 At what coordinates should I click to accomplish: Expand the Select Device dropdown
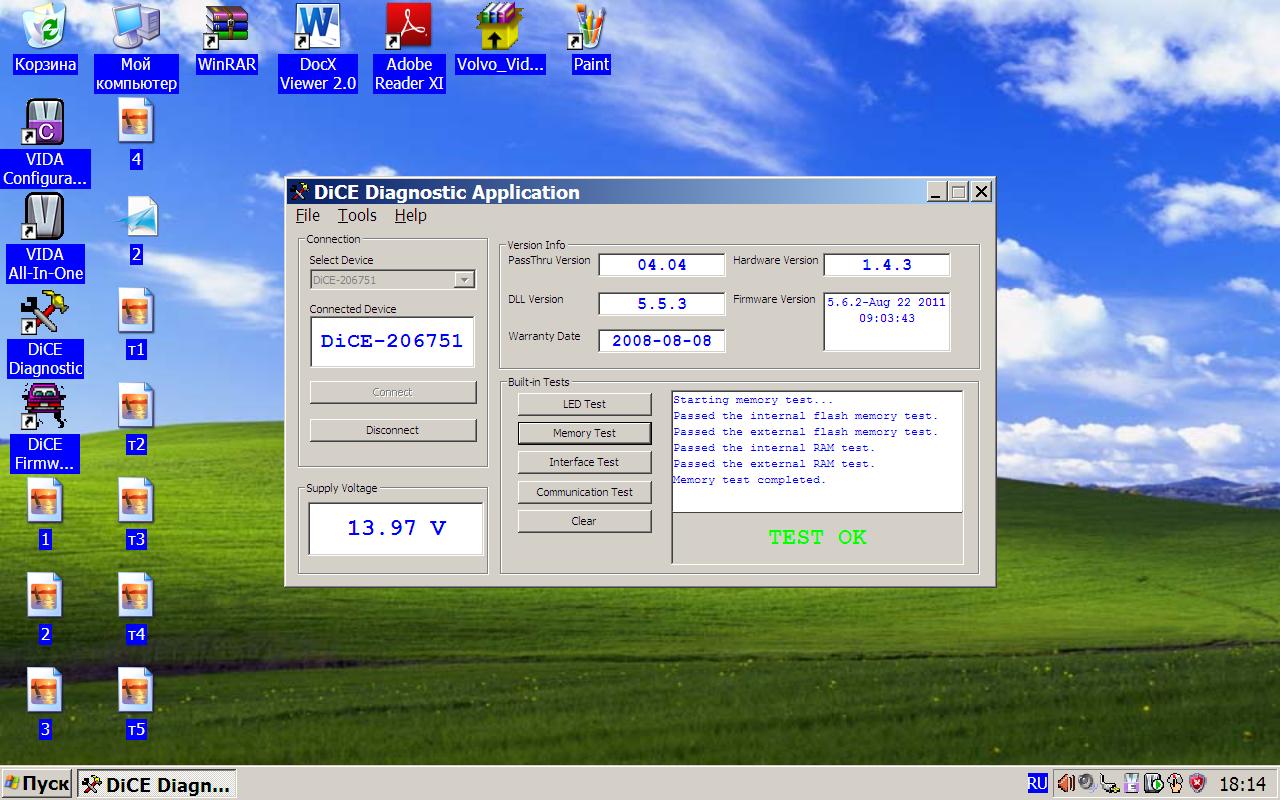pyautogui.click(x=464, y=280)
